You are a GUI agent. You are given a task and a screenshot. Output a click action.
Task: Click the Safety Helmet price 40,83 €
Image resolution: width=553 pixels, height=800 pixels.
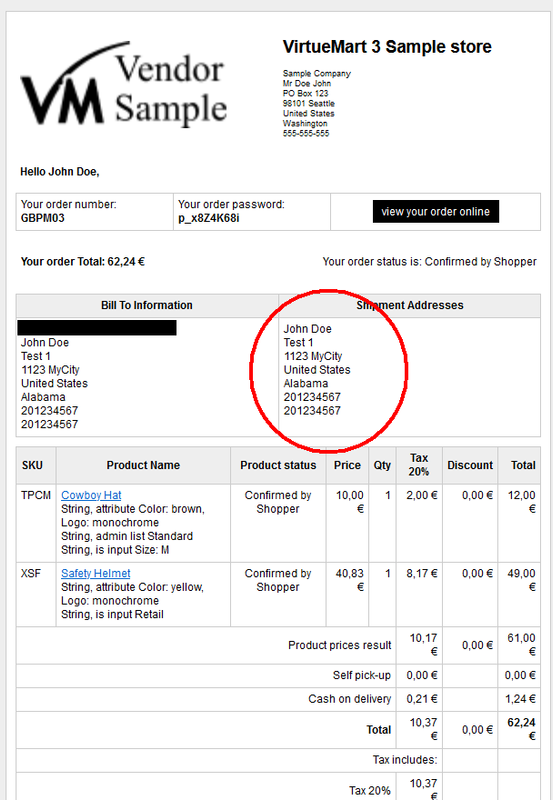350,580
